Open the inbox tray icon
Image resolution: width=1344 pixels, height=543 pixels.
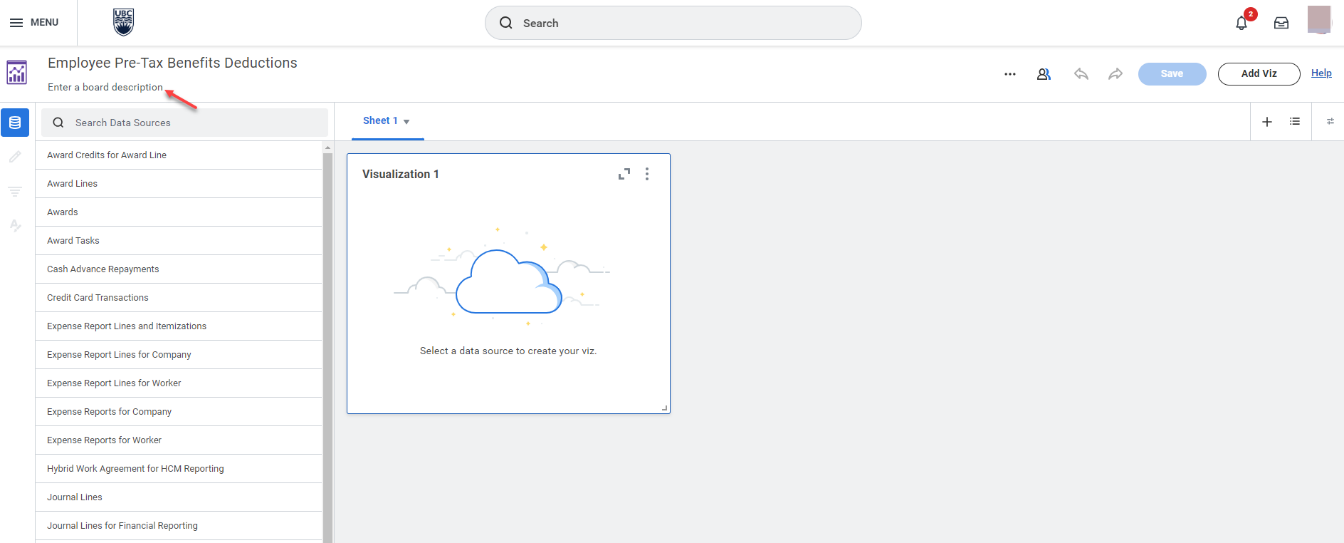pyautogui.click(x=1281, y=23)
